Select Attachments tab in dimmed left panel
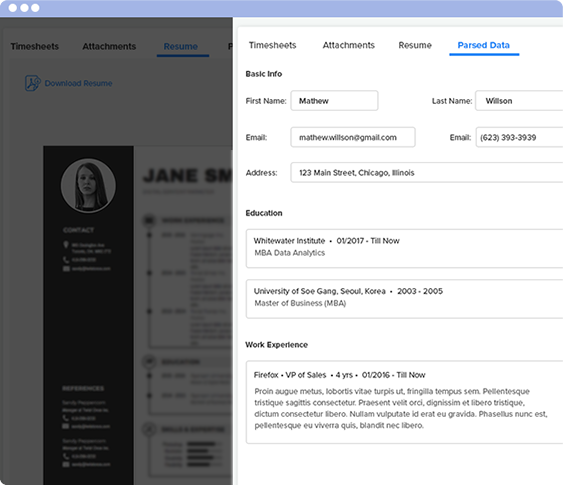The height and width of the screenshot is (485, 563). click(109, 46)
